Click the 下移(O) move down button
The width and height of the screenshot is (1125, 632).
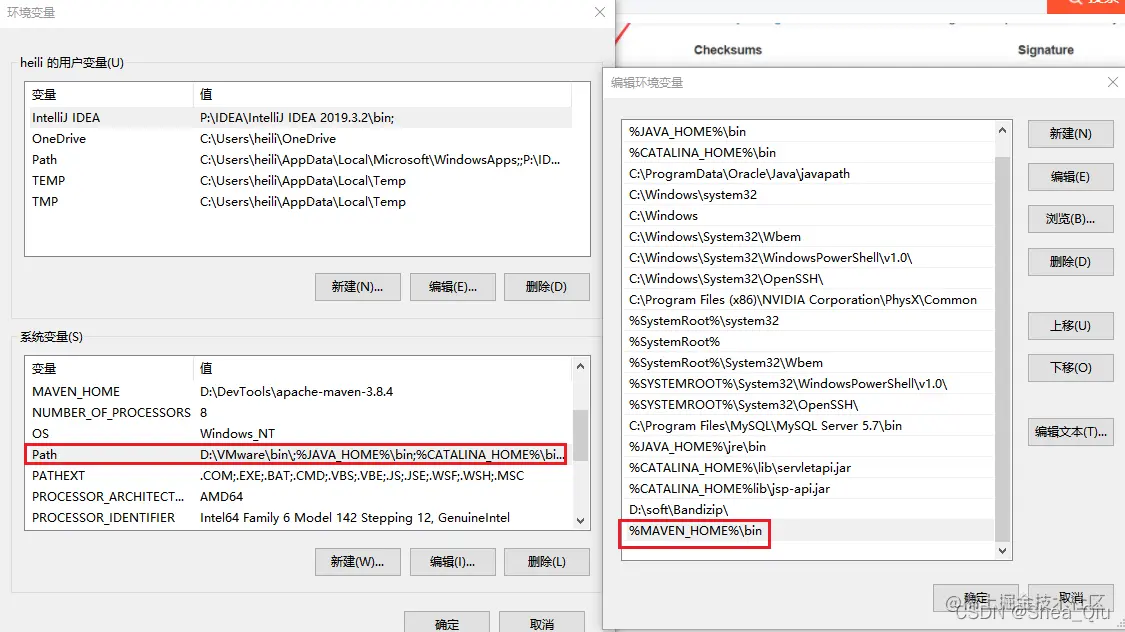point(1070,367)
